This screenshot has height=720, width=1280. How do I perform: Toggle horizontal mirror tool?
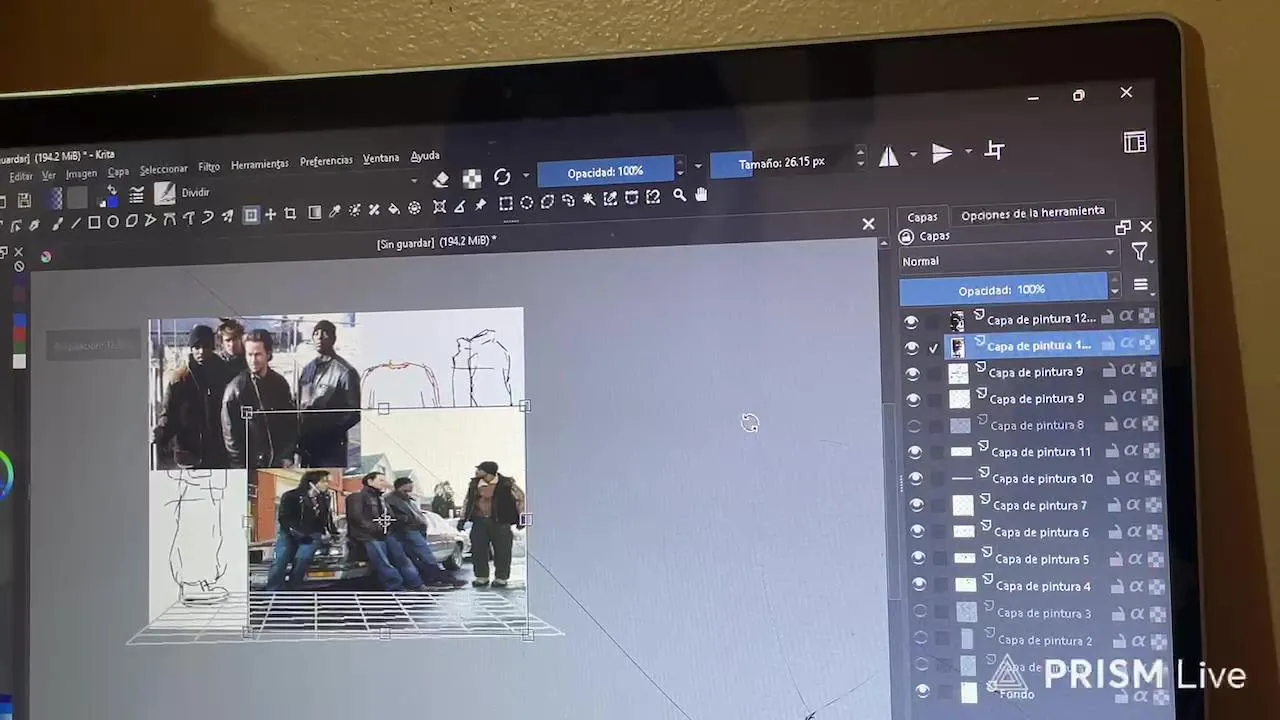coord(888,156)
